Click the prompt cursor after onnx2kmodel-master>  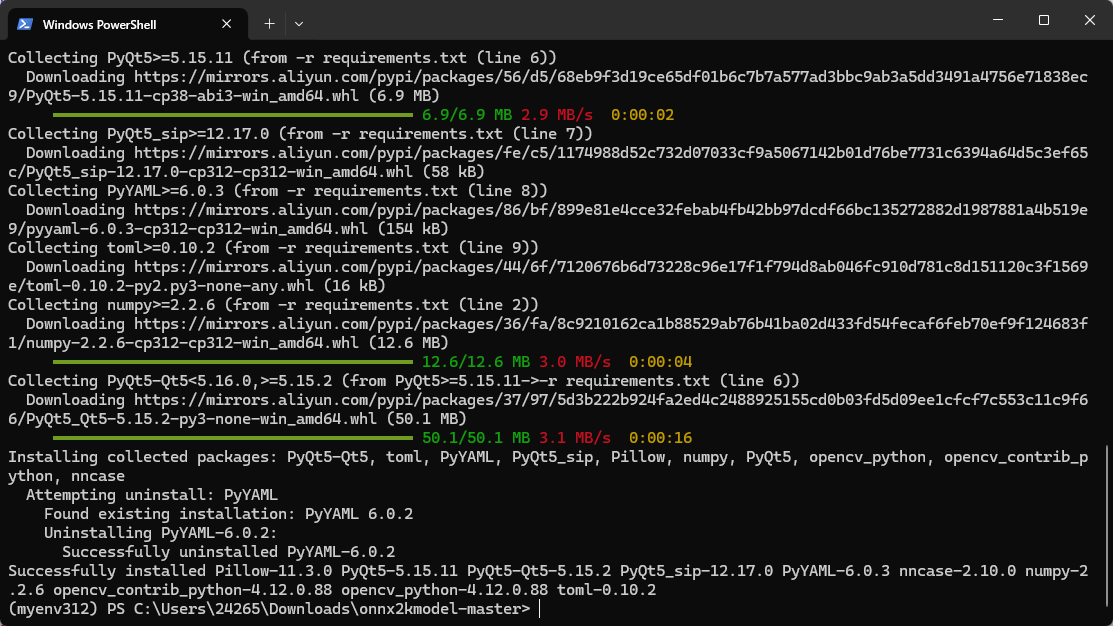pyautogui.click(x=539, y=609)
